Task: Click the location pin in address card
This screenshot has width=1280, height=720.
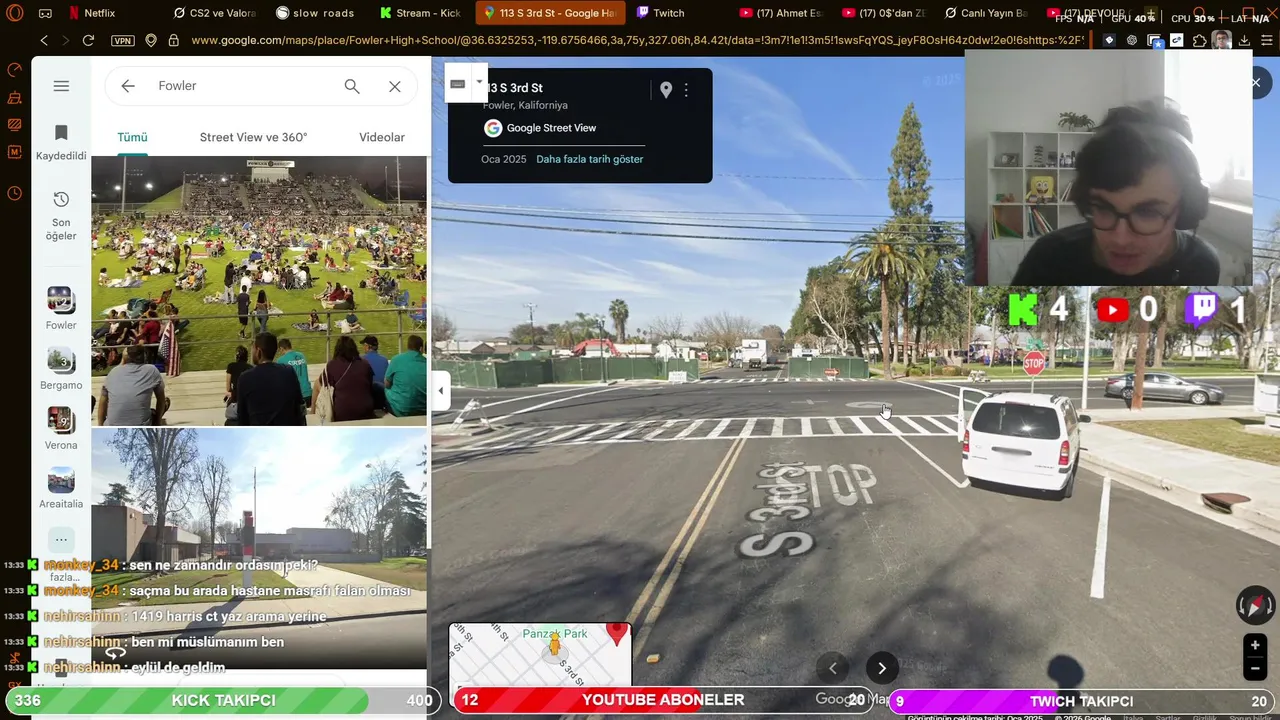Action: pyautogui.click(x=666, y=90)
